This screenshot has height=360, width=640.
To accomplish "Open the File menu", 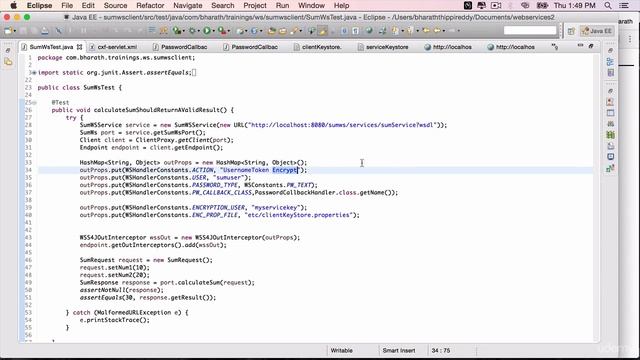I will click(67, 6).
